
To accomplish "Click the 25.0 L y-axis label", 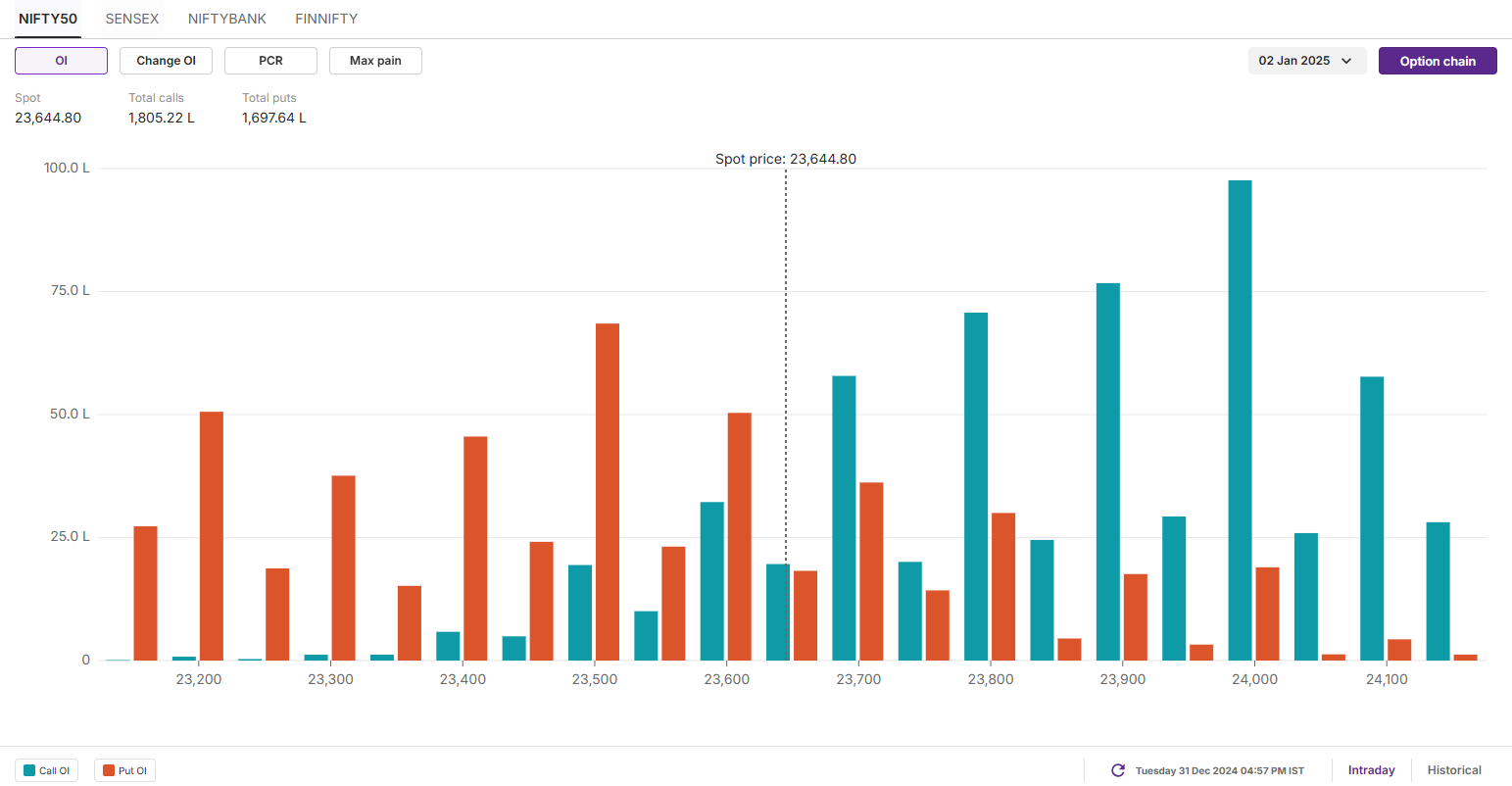I will 70,536.
